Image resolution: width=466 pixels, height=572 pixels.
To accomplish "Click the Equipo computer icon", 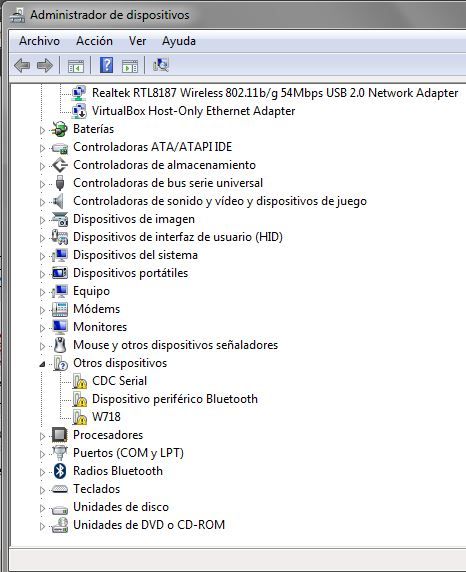I will 59,291.
